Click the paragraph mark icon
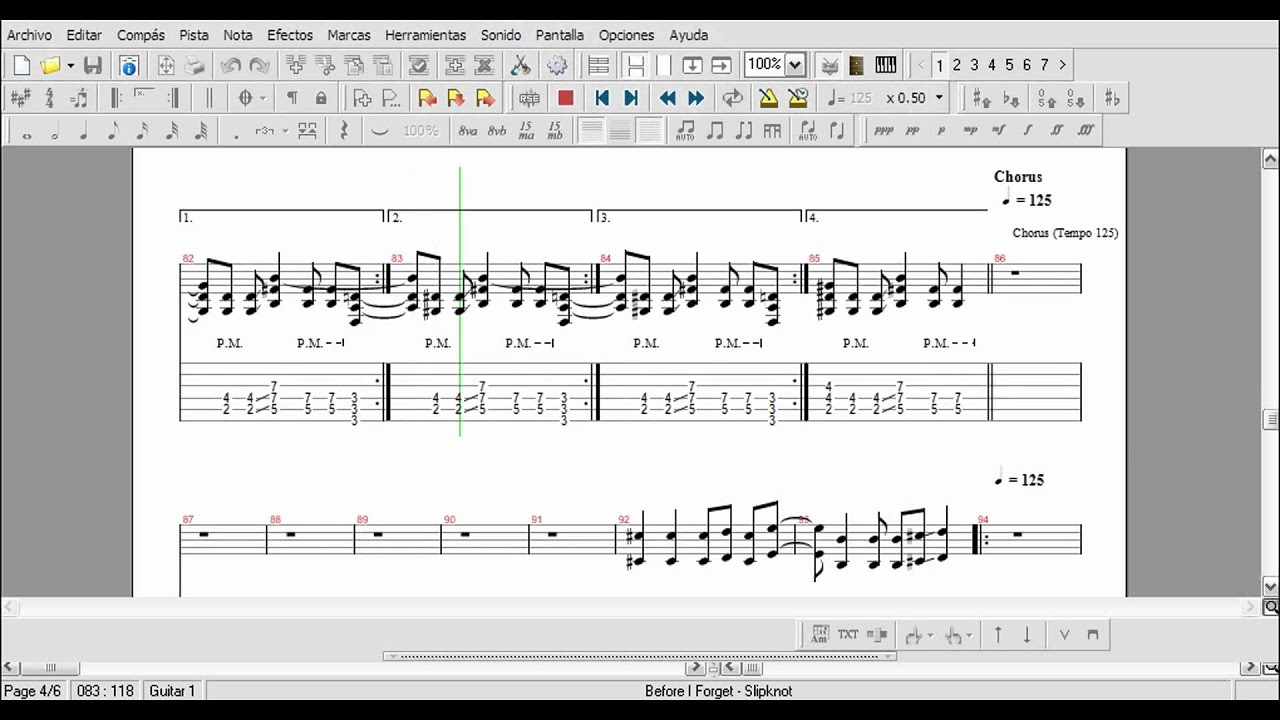1280x720 pixels. point(292,98)
